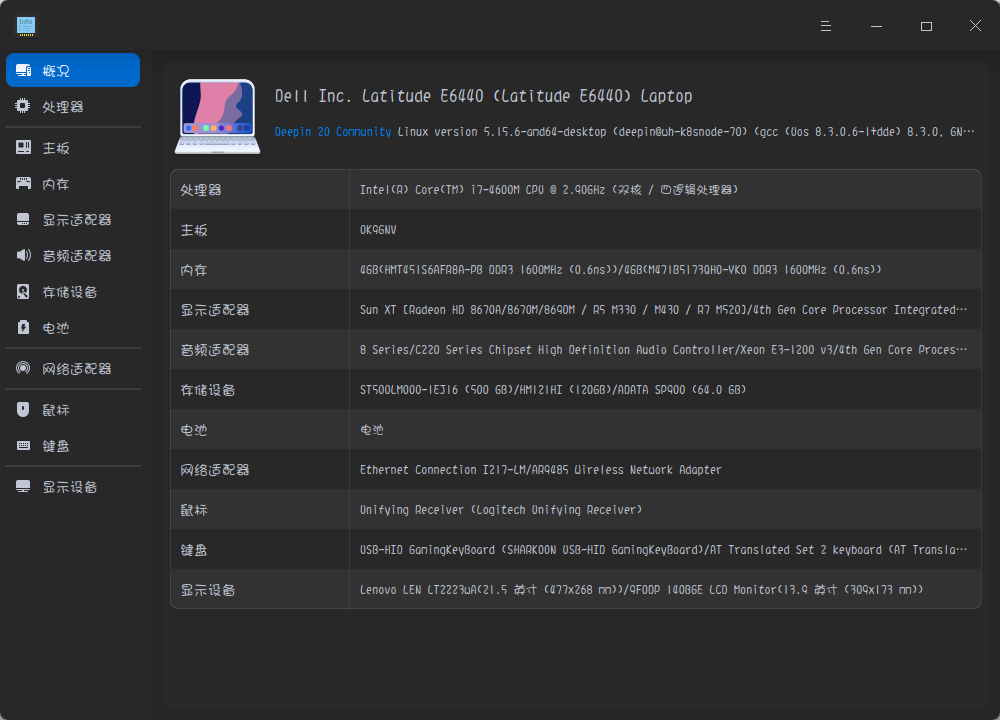
Task: Click the 内存 row label in table
Action: (194, 270)
